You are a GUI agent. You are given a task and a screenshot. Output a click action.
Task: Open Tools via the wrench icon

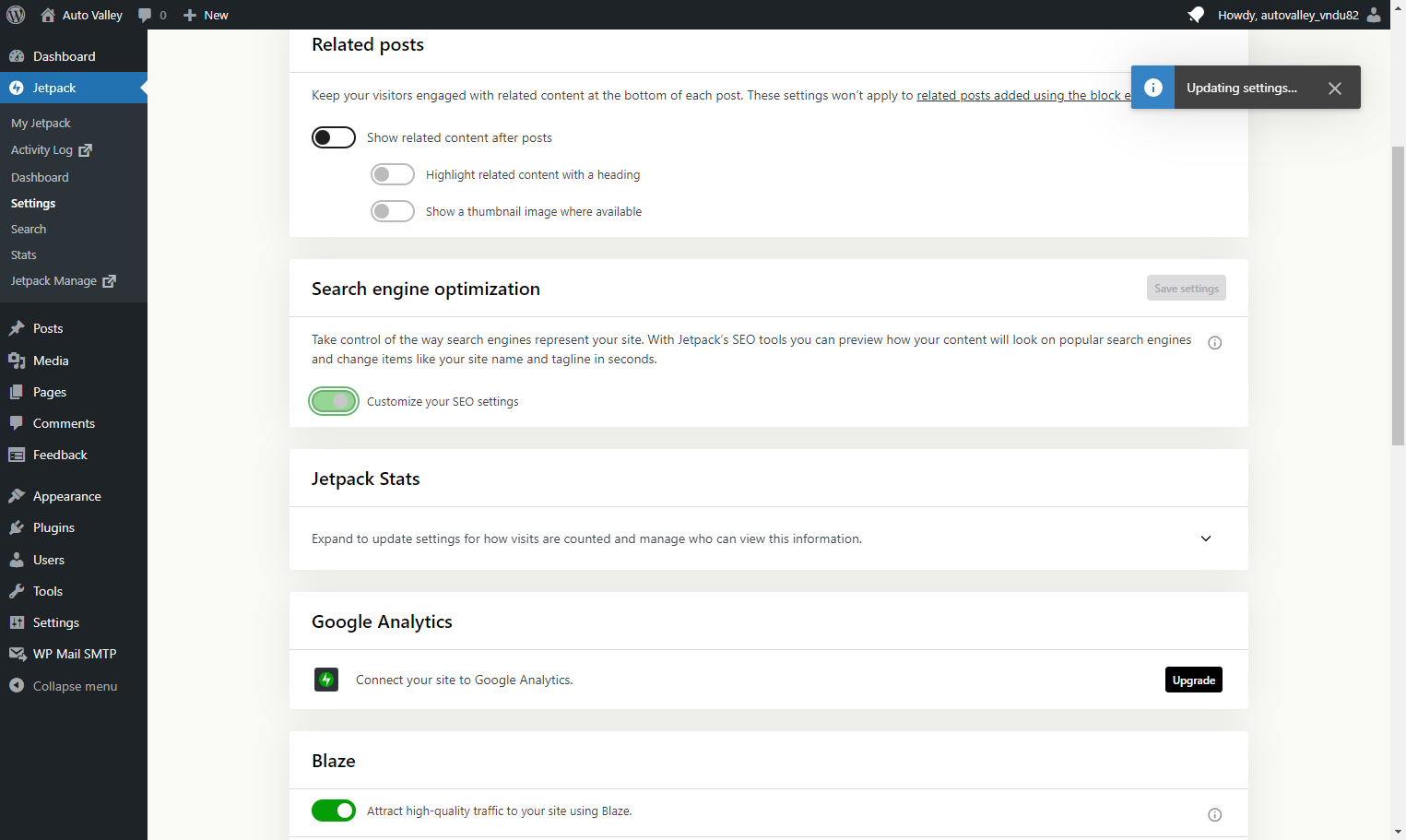pos(17,591)
